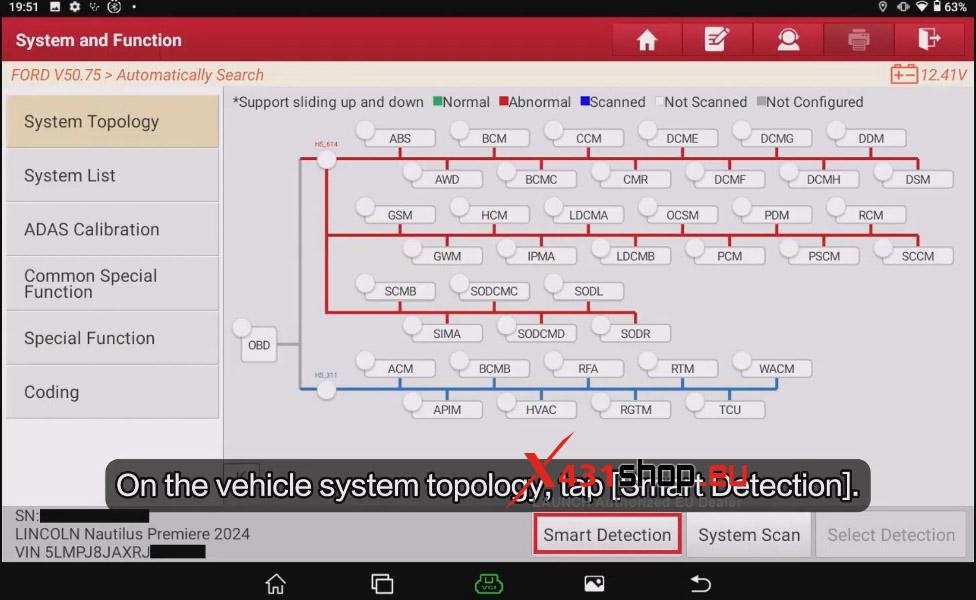Tap the exit icon in the header
Image resolution: width=976 pixels, height=600 pixels.
(929, 40)
